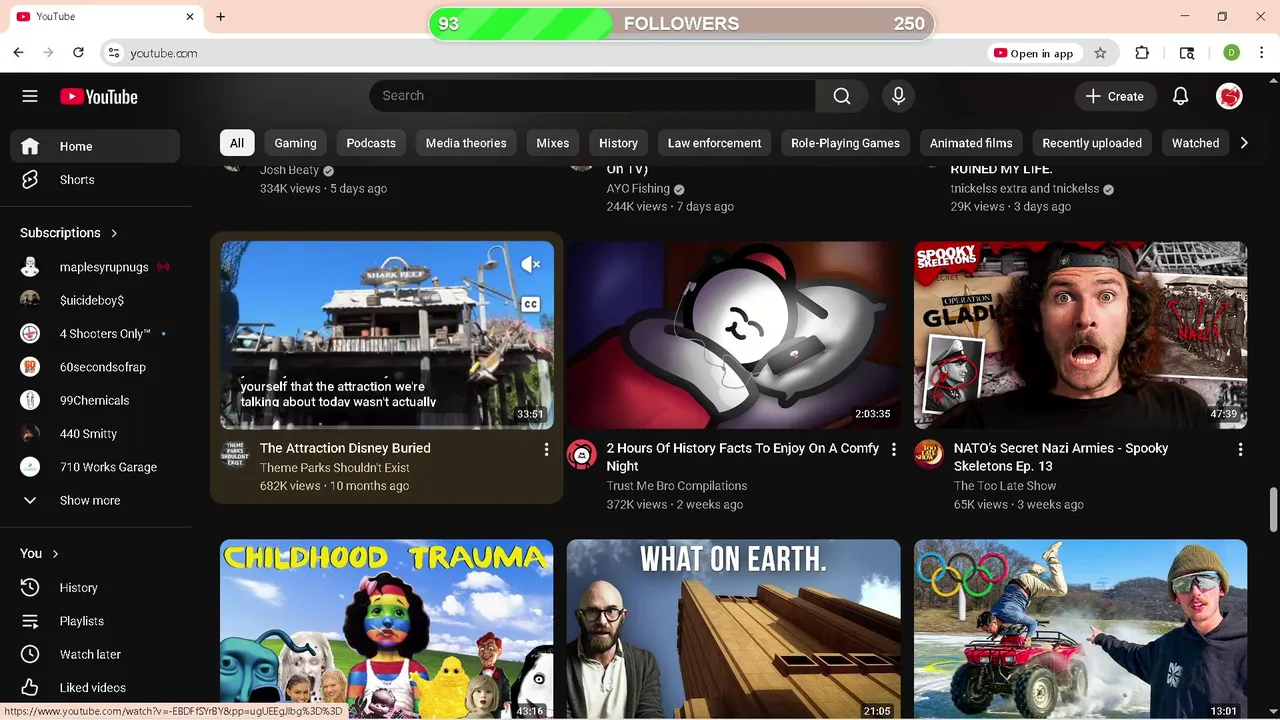
Task: Reload the page
Action: tap(78, 53)
